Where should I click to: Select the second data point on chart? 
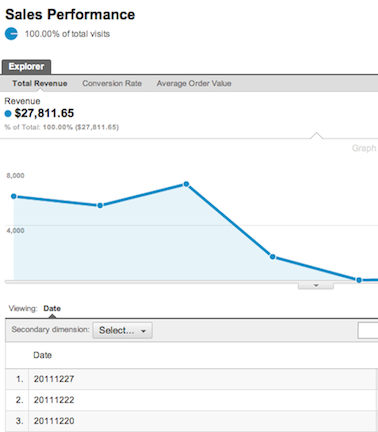100,205
